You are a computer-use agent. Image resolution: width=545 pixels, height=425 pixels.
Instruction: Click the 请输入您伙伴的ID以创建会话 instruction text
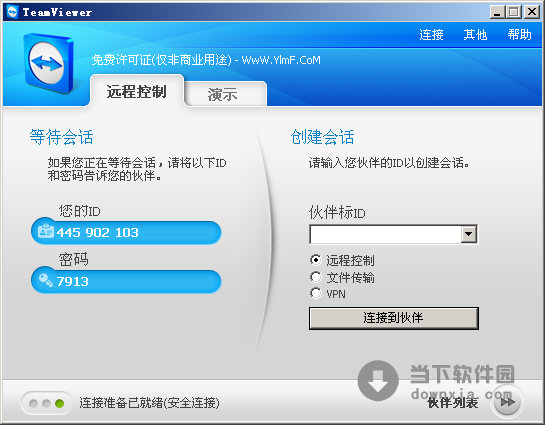click(389, 163)
